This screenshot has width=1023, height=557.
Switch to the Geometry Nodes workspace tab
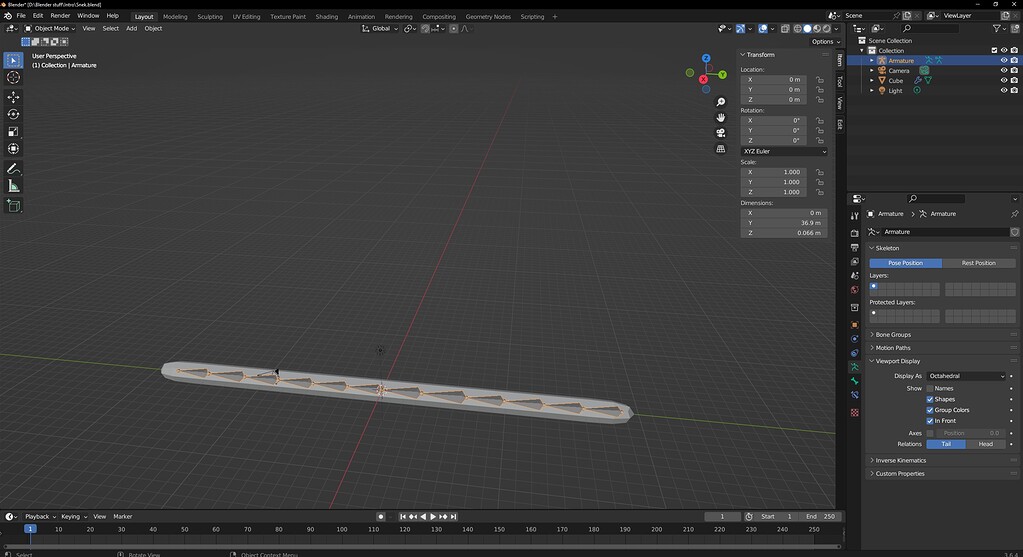[x=488, y=16]
